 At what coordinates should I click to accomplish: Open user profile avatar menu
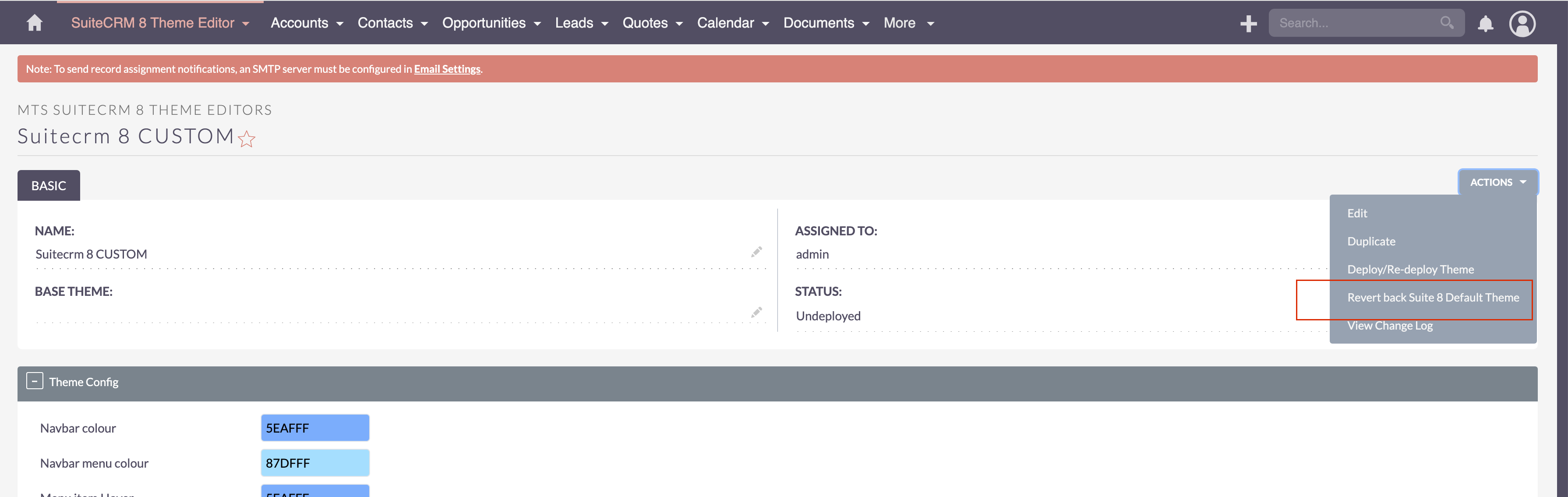(1522, 24)
